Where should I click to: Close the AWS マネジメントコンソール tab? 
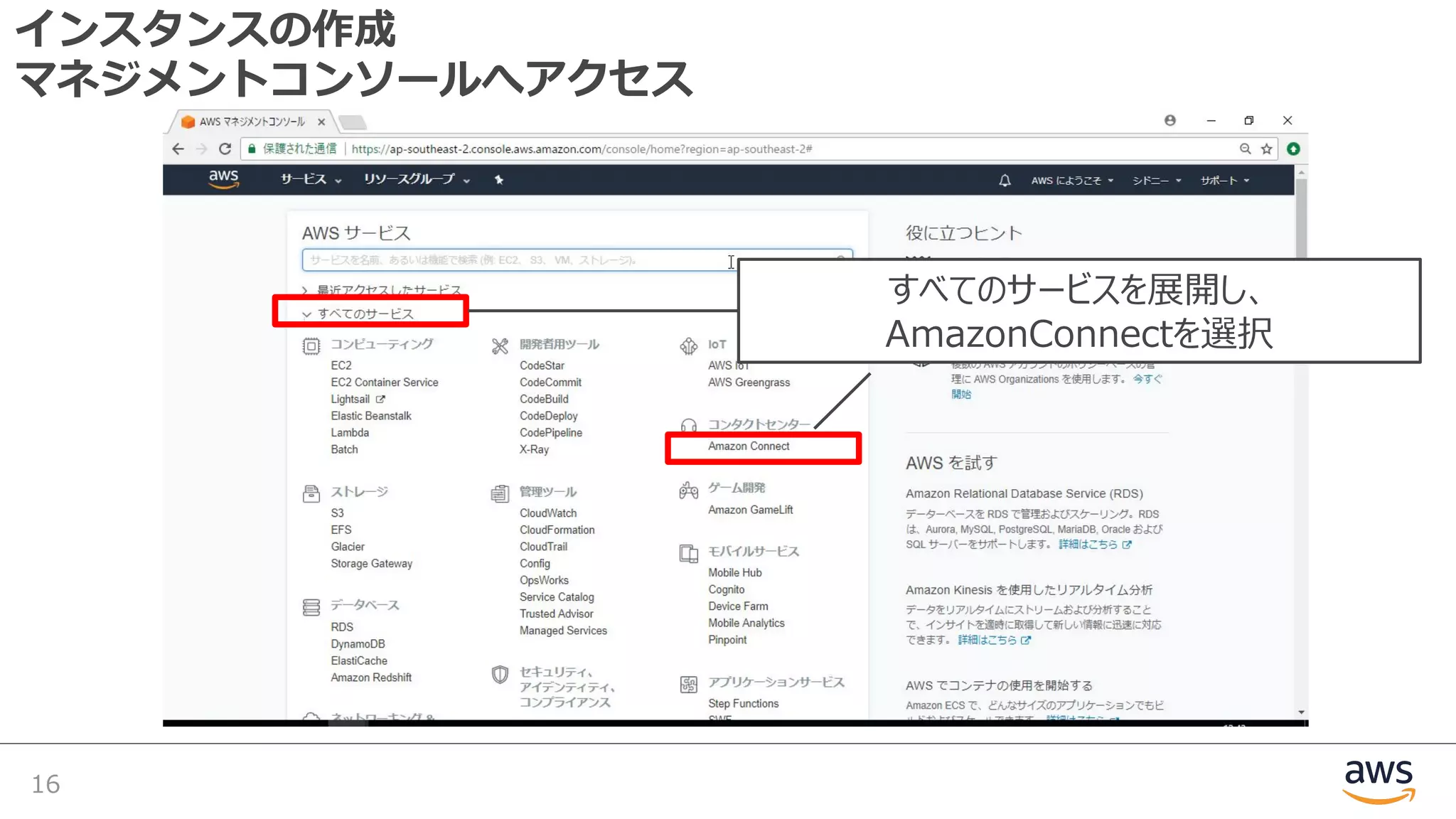click(x=321, y=122)
